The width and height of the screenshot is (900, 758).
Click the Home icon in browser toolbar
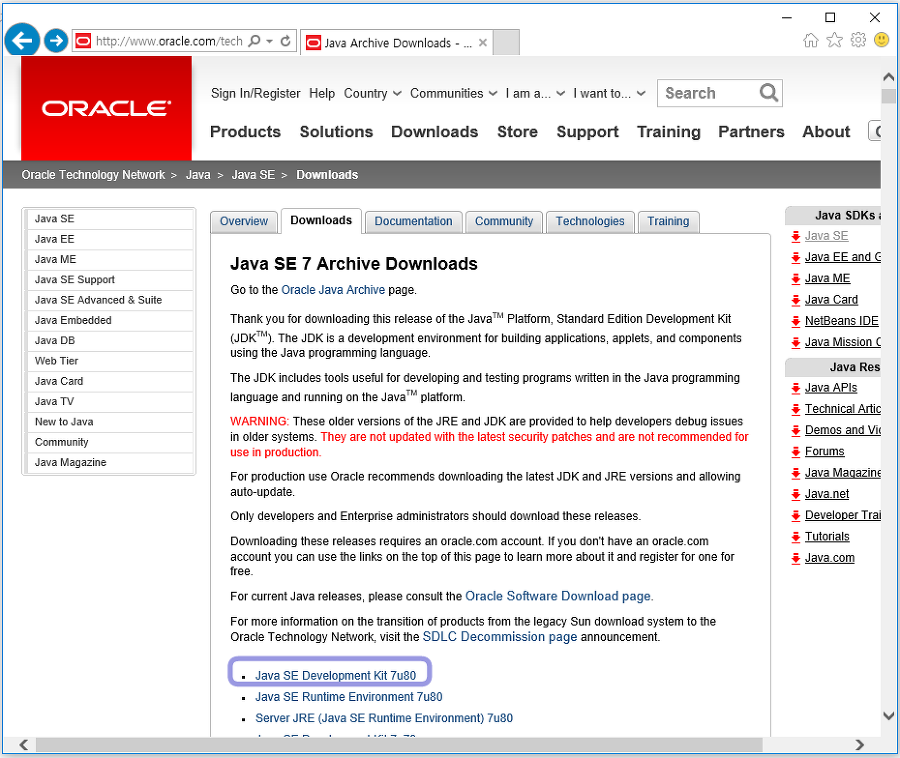pyautogui.click(x=810, y=40)
